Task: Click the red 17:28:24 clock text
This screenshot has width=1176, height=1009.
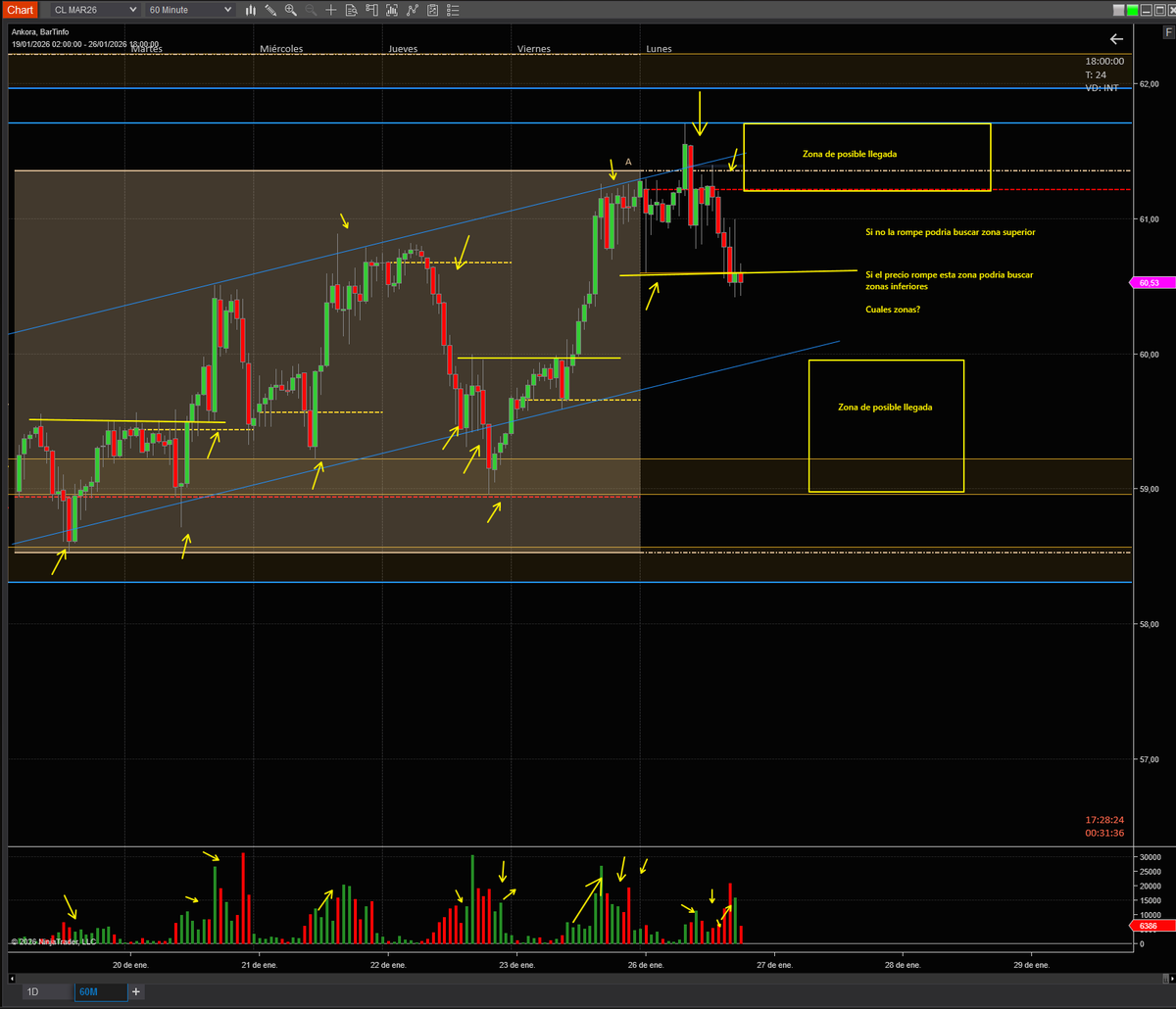Action: (x=1104, y=819)
